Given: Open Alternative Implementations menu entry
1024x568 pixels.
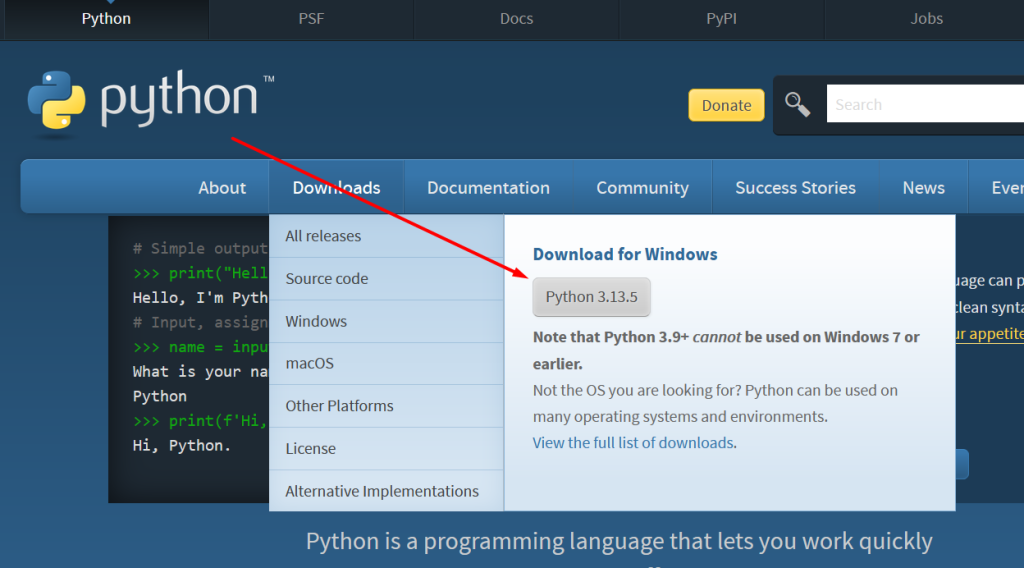Looking at the screenshot, I should pyautogui.click(x=386, y=491).
